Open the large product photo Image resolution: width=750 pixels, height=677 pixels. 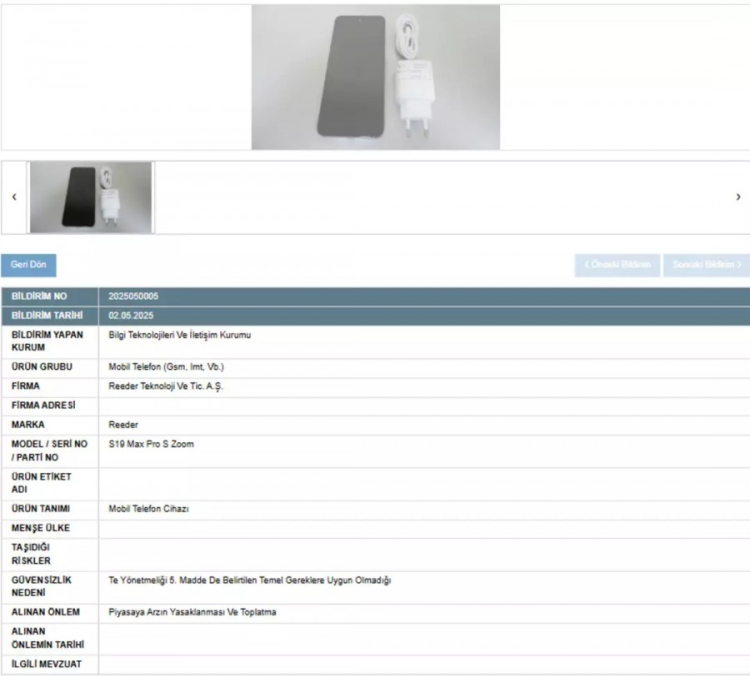point(375,77)
